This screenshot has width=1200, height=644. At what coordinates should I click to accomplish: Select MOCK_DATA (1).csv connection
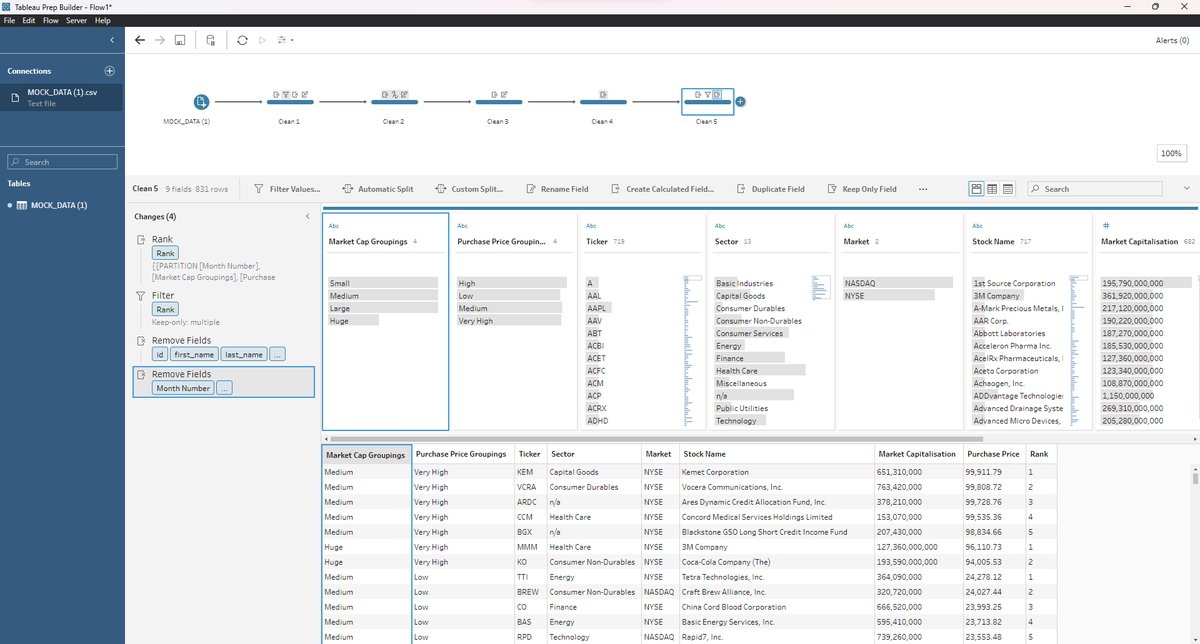62,97
